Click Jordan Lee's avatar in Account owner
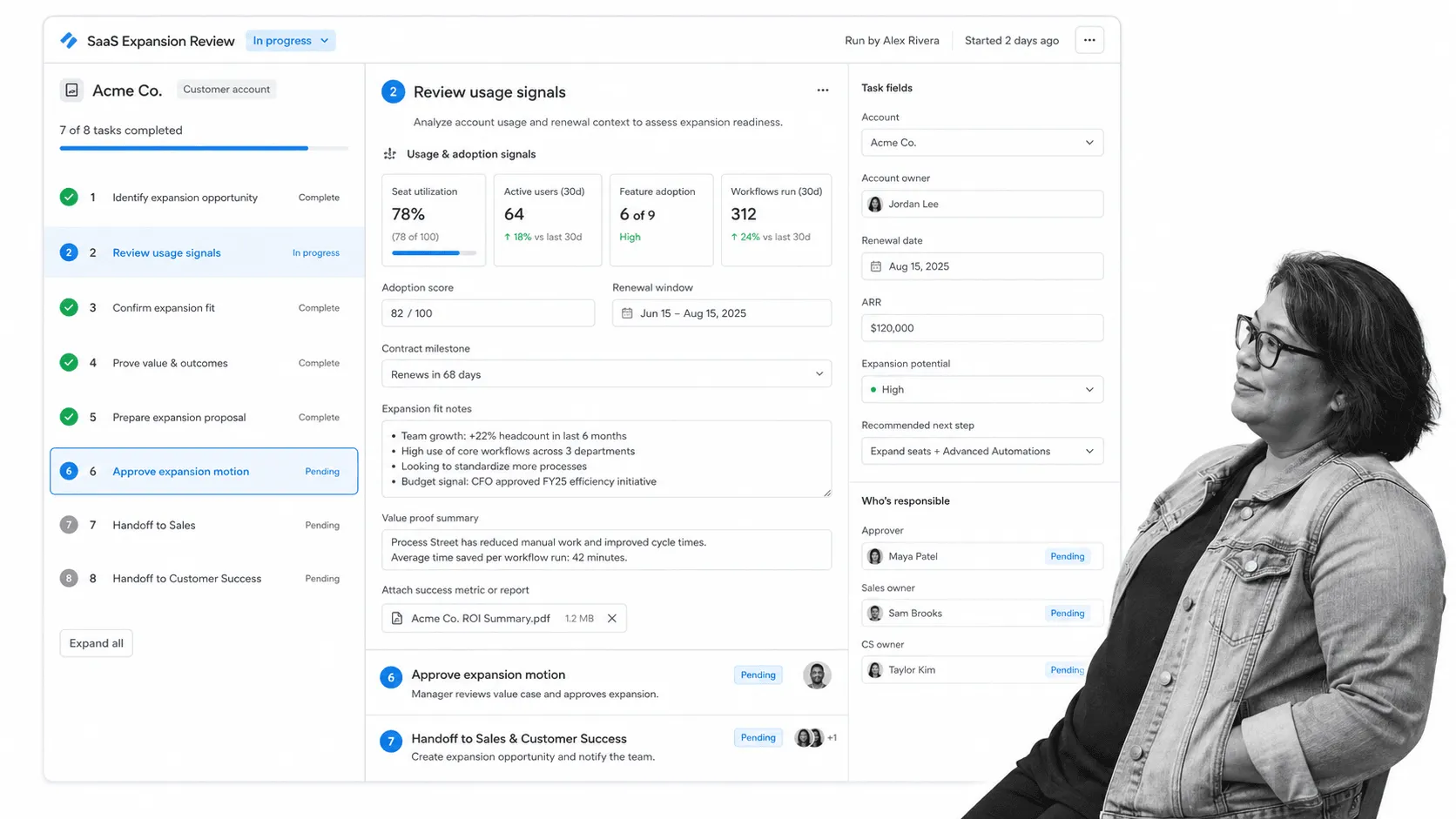The image size is (1456, 819). pos(875,204)
